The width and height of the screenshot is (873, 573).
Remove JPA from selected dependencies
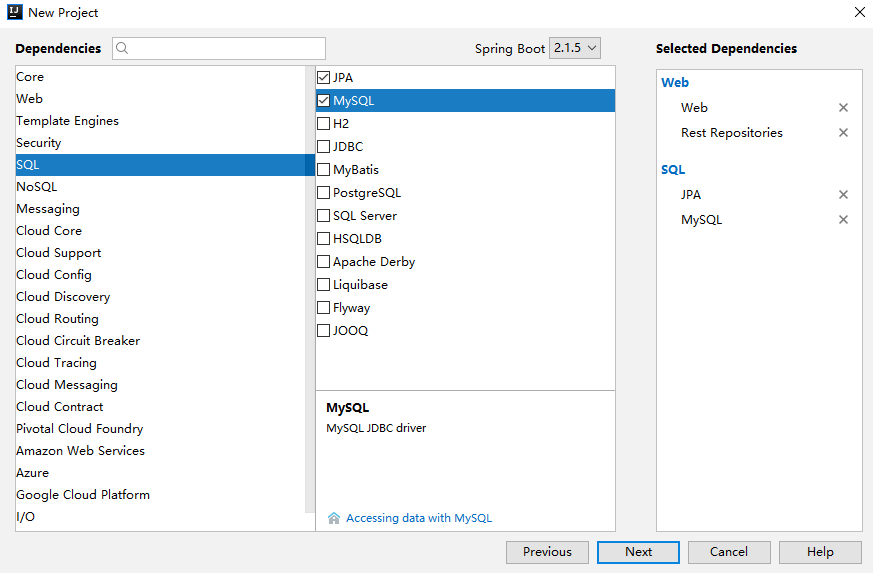[x=843, y=195]
